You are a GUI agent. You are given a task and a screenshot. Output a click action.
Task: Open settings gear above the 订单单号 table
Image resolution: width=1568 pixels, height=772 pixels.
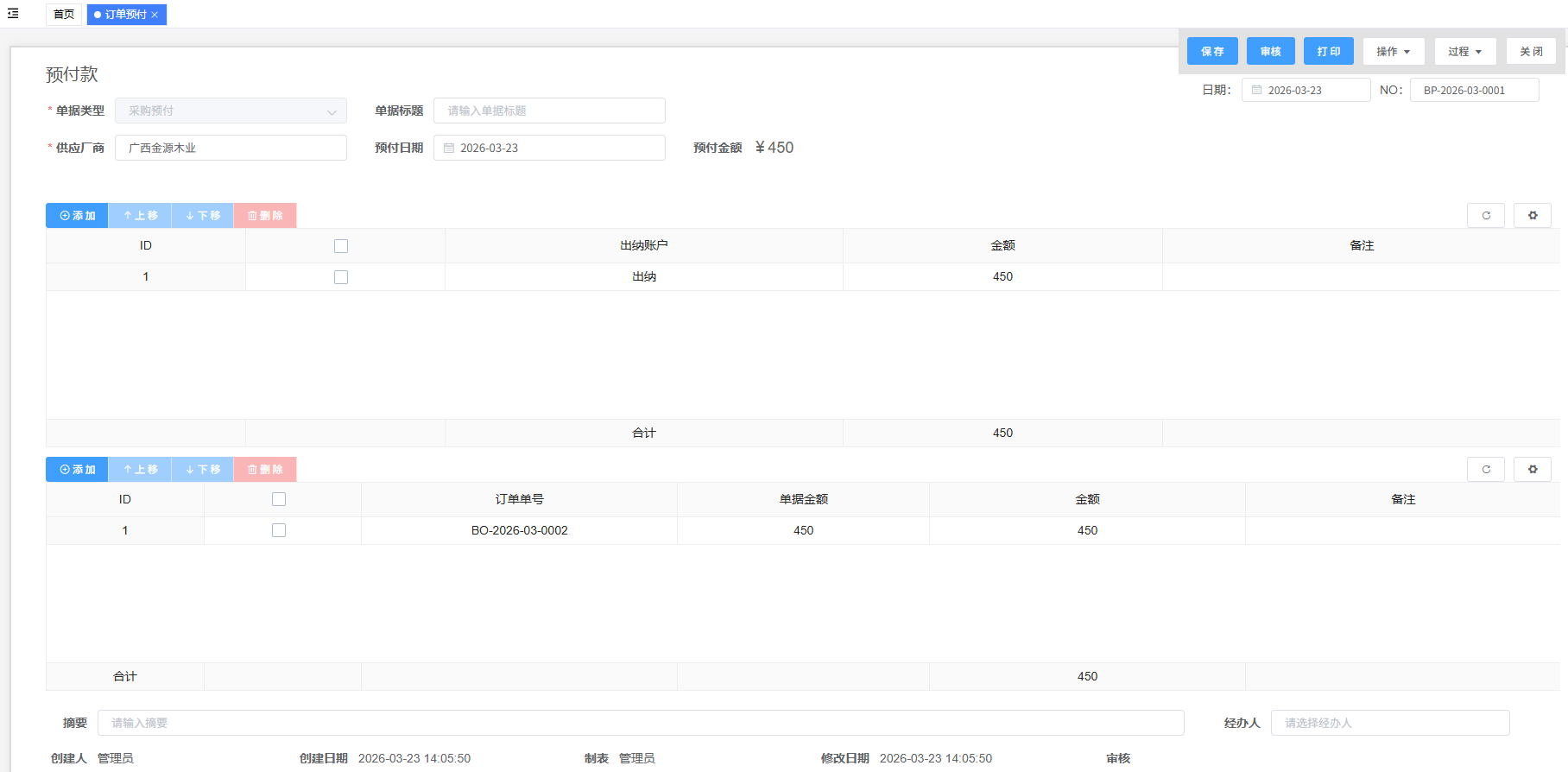pyautogui.click(x=1532, y=470)
